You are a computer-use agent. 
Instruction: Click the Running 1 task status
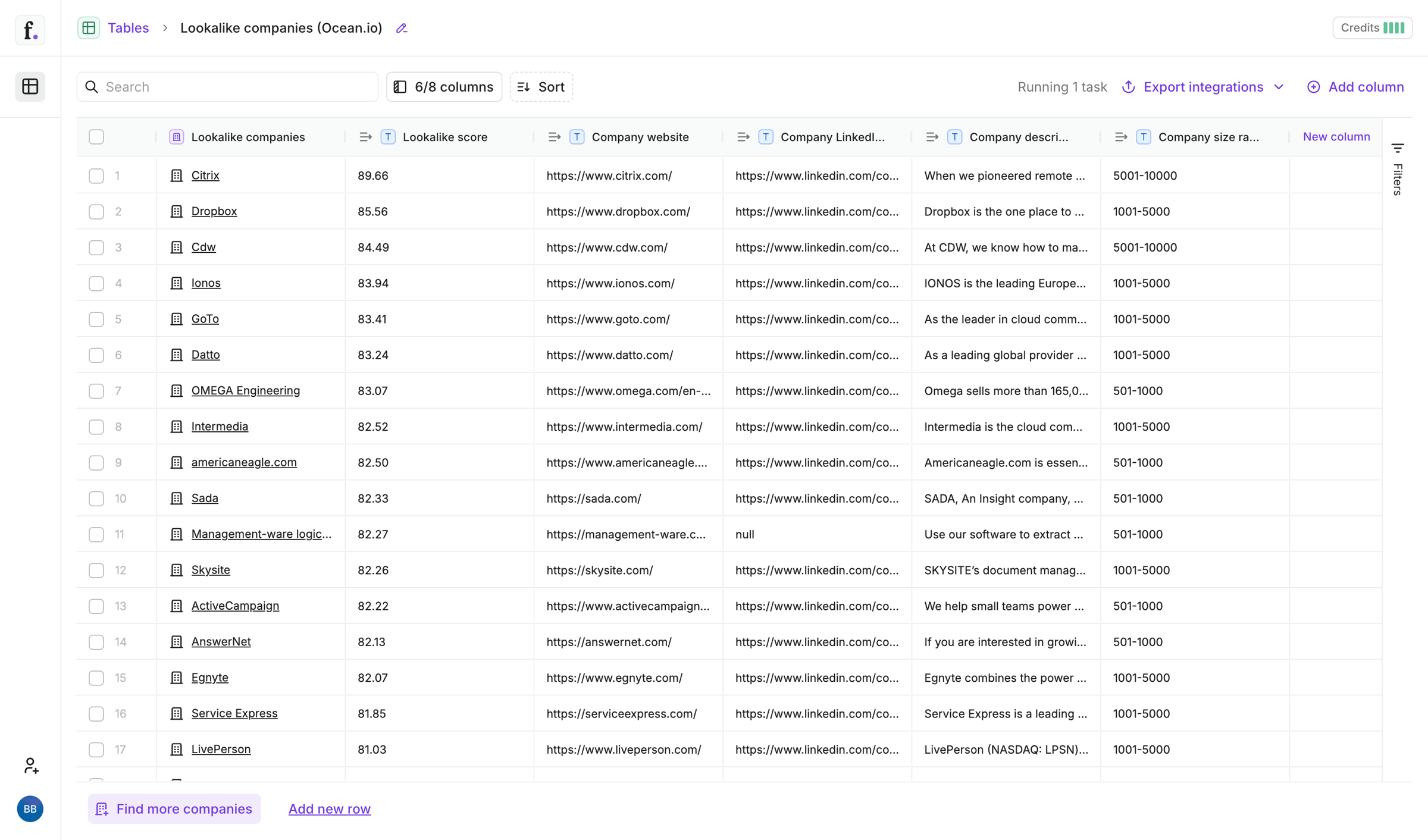tap(1062, 87)
